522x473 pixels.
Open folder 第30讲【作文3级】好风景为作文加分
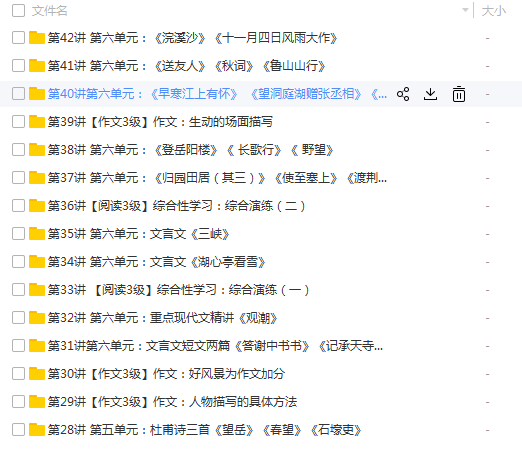coord(166,374)
